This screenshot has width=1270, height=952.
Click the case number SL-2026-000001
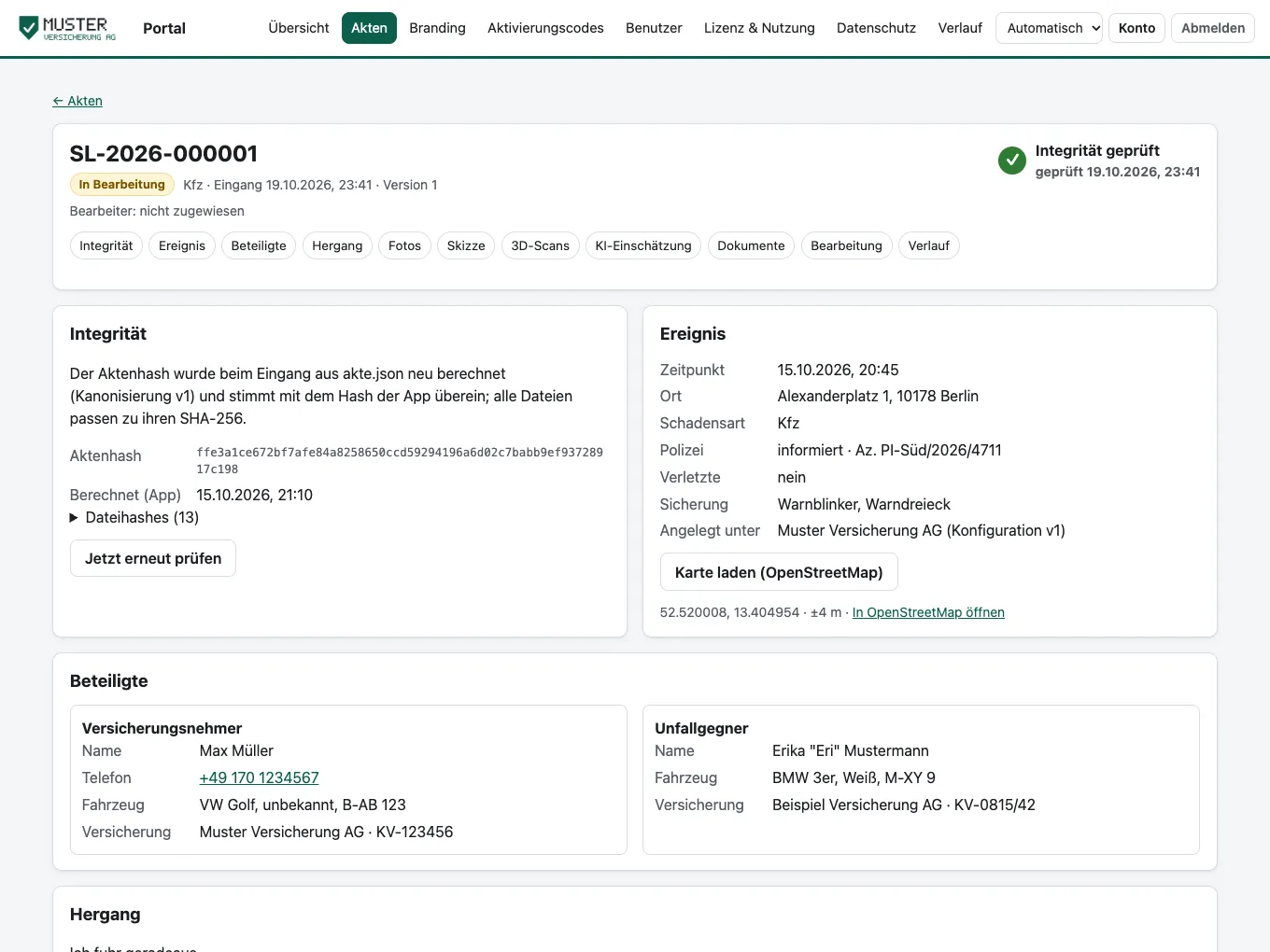pos(163,153)
